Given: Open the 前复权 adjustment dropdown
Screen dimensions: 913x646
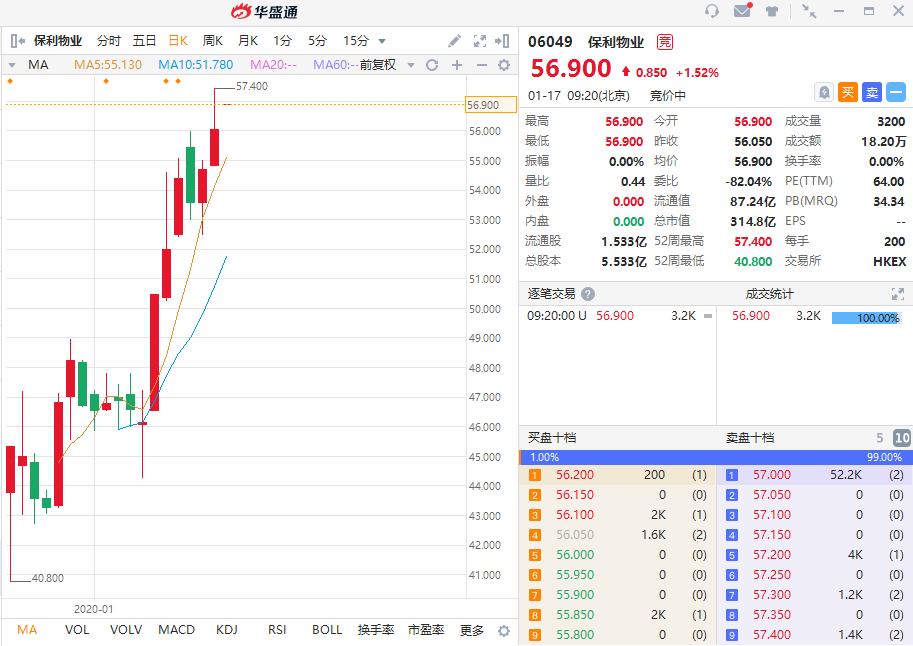Looking at the screenshot, I should pos(411,65).
